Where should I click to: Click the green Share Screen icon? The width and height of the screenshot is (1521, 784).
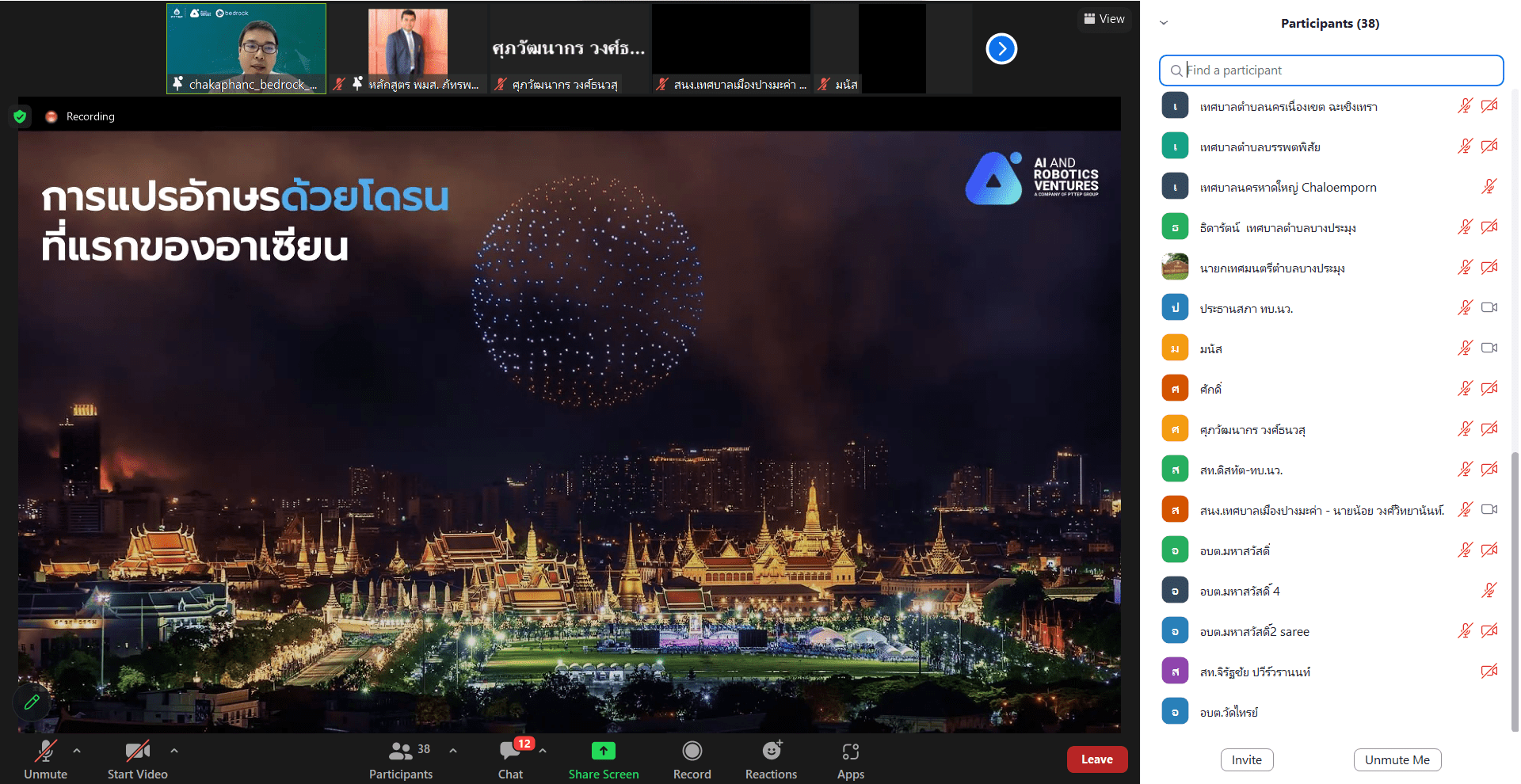click(x=603, y=751)
